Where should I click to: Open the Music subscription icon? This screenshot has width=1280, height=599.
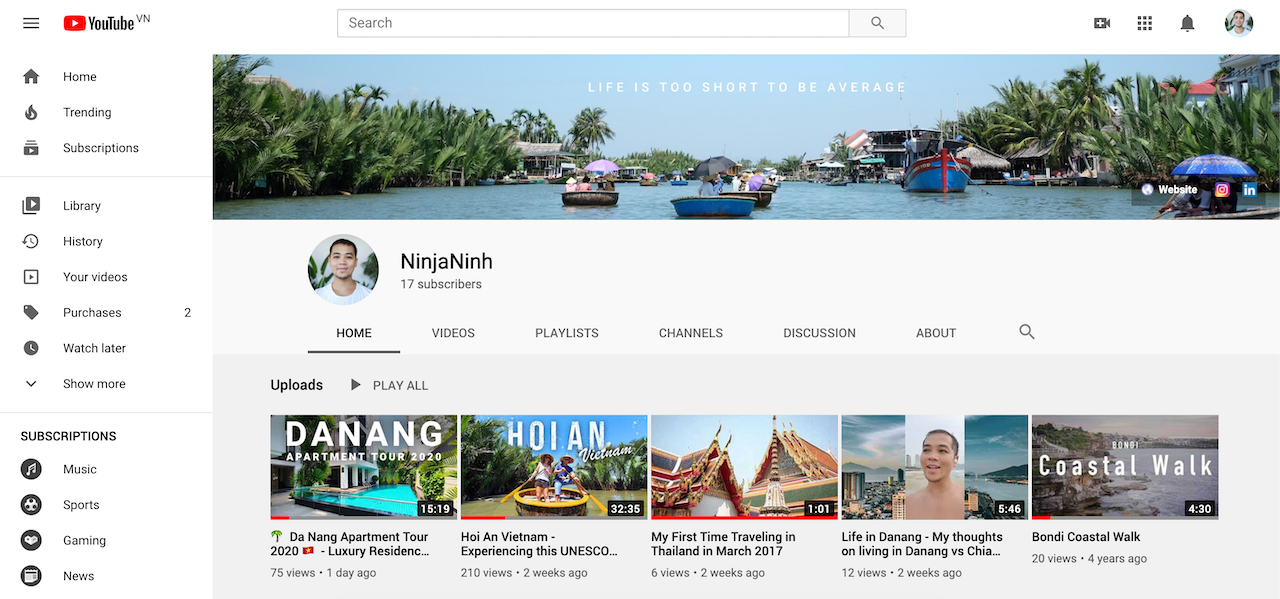click(x=31, y=469)
